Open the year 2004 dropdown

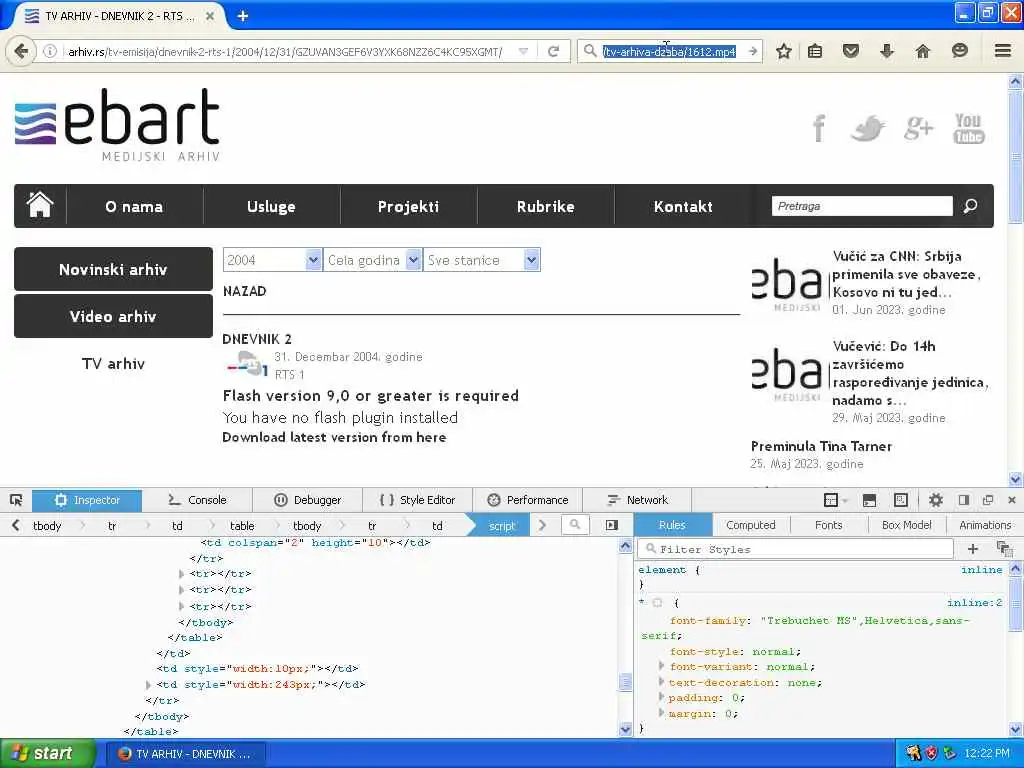(x=272, y=260)
